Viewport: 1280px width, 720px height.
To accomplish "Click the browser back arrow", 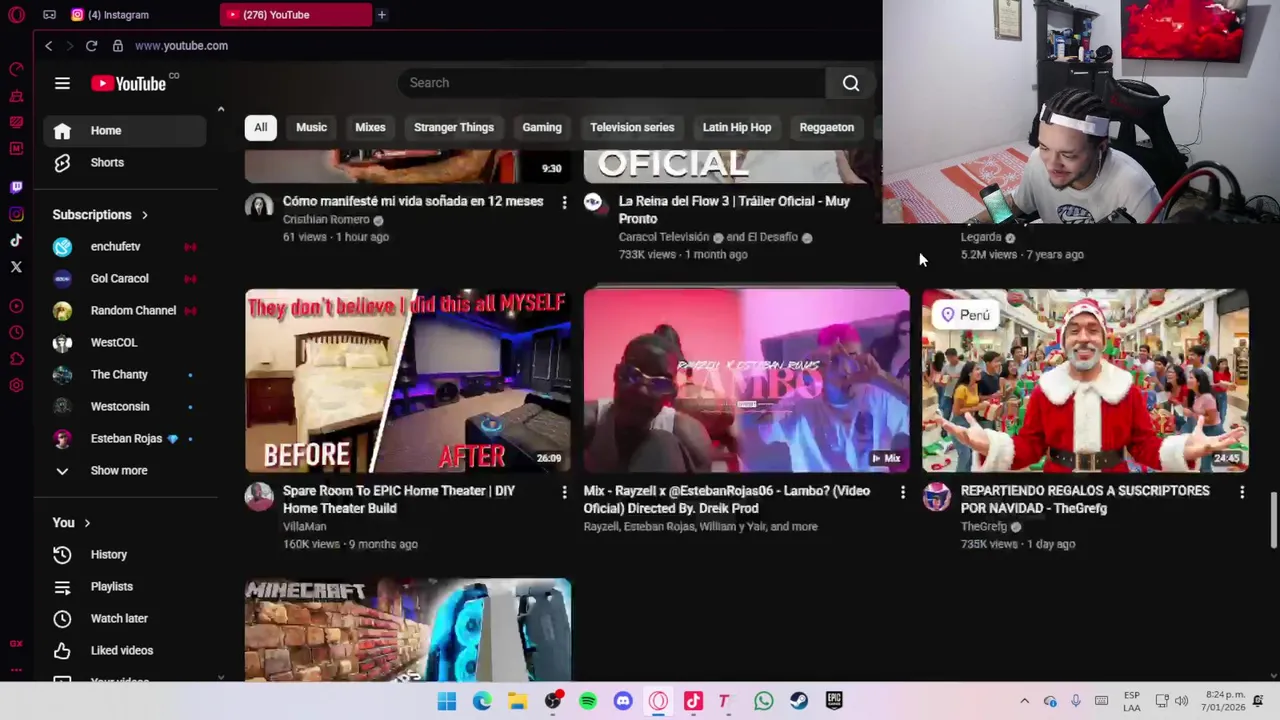I will tap(48, 46).
